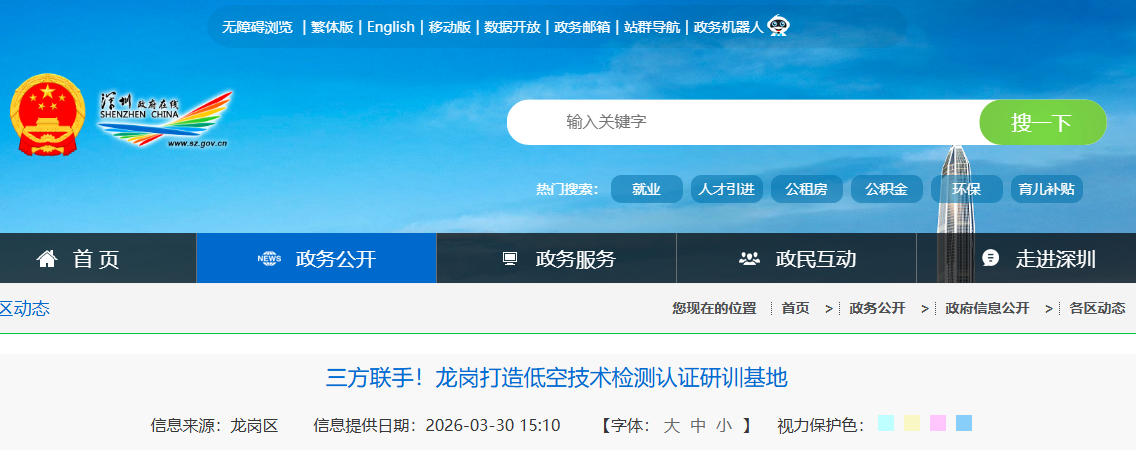Select the 环保 hot search tag
Image resolution: width=1136 pixels, height=460 pixels.
click(966, 189)
